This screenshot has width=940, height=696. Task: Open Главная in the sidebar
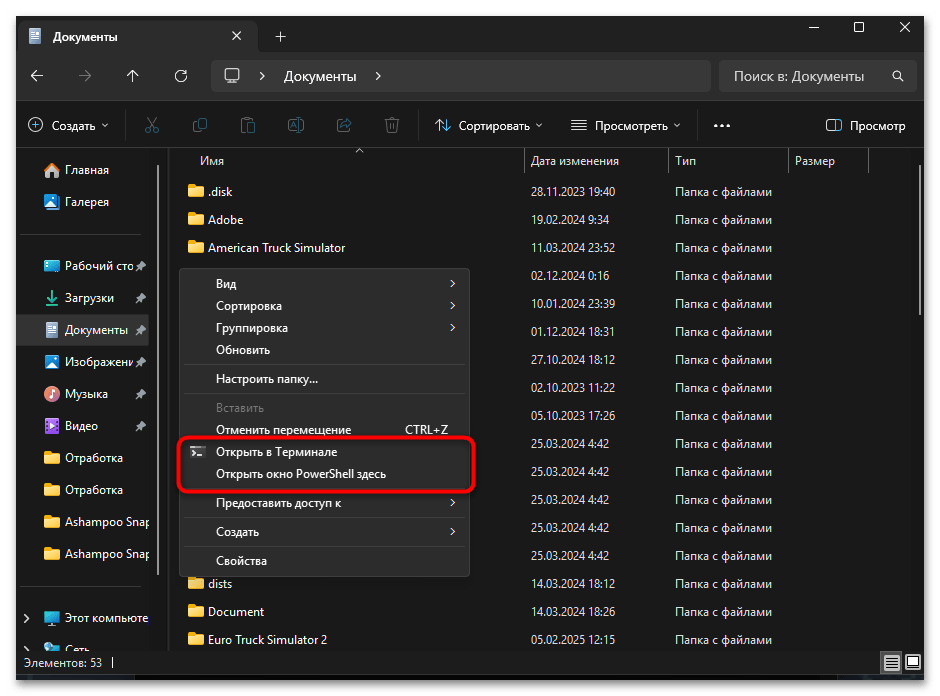click(77, 170)
